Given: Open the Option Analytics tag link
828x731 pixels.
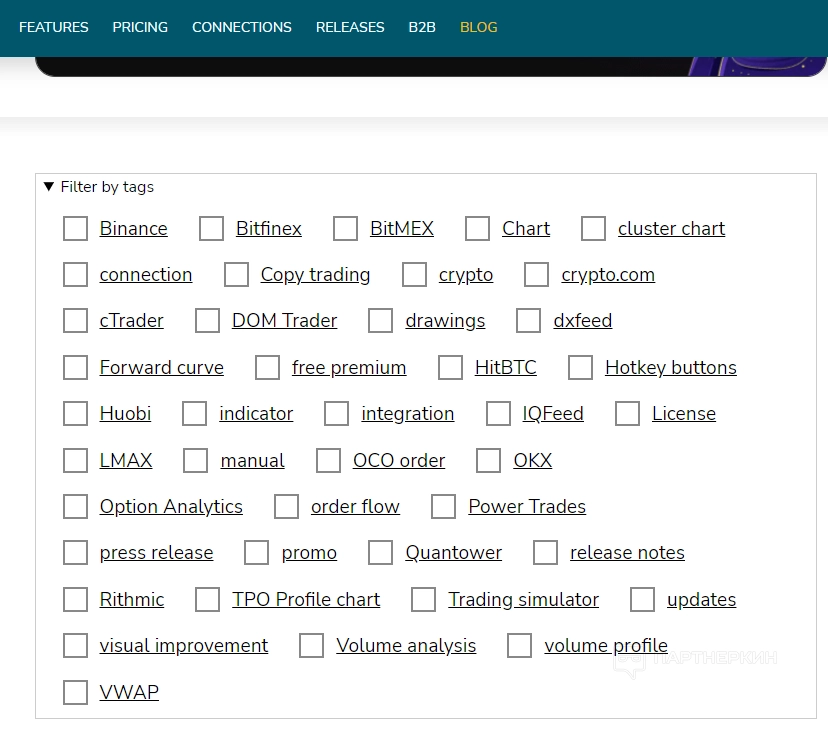Looking at the screenshot, I should pos(171,507).
